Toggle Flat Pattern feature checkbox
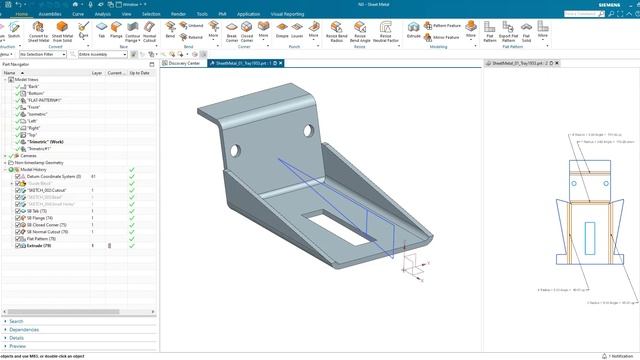The width and height of the screenshot is (640, 360). (x=18, y=239)
